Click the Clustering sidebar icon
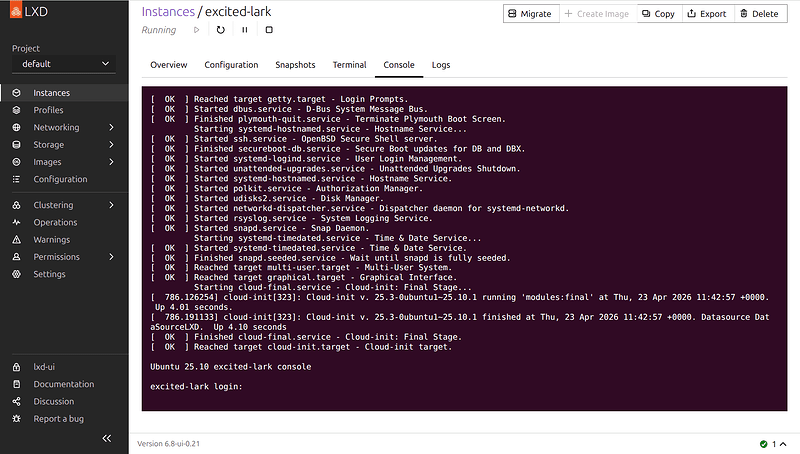The image size is (800, 454). click(x=16, y=205)
